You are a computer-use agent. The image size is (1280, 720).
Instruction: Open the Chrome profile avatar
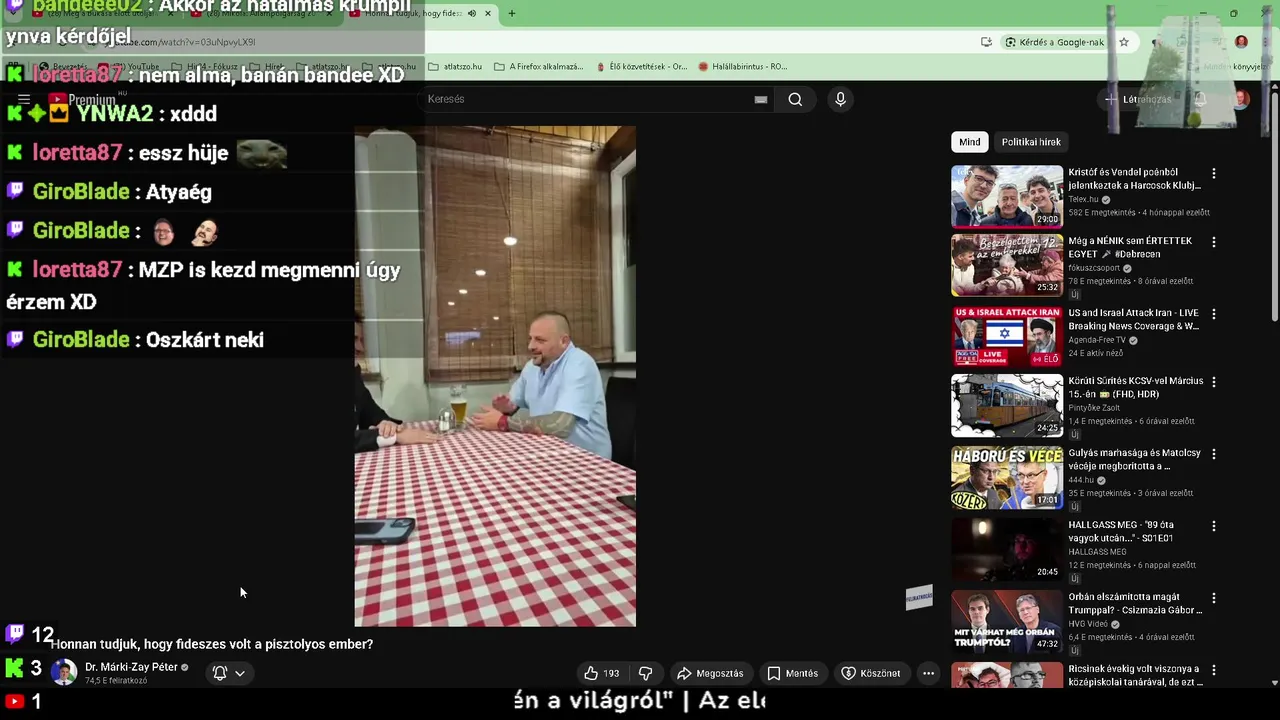click(x=1241, y=42)
